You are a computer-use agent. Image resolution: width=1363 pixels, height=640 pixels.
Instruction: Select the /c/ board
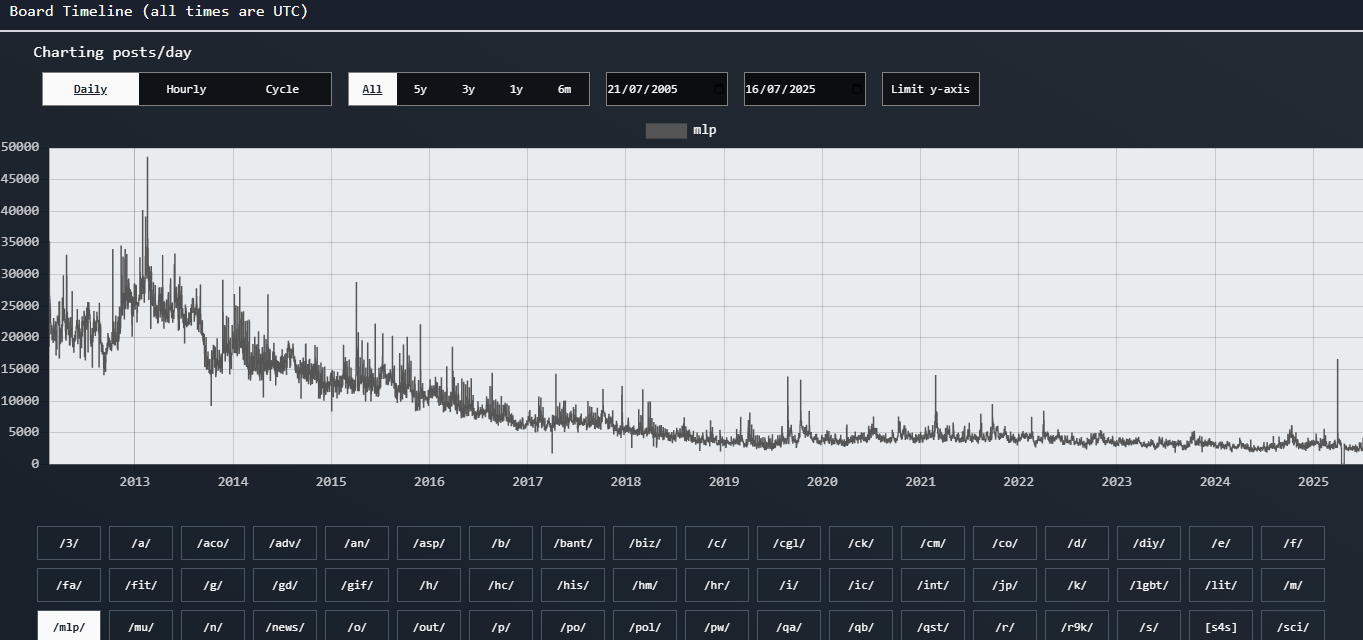point(717,543)
